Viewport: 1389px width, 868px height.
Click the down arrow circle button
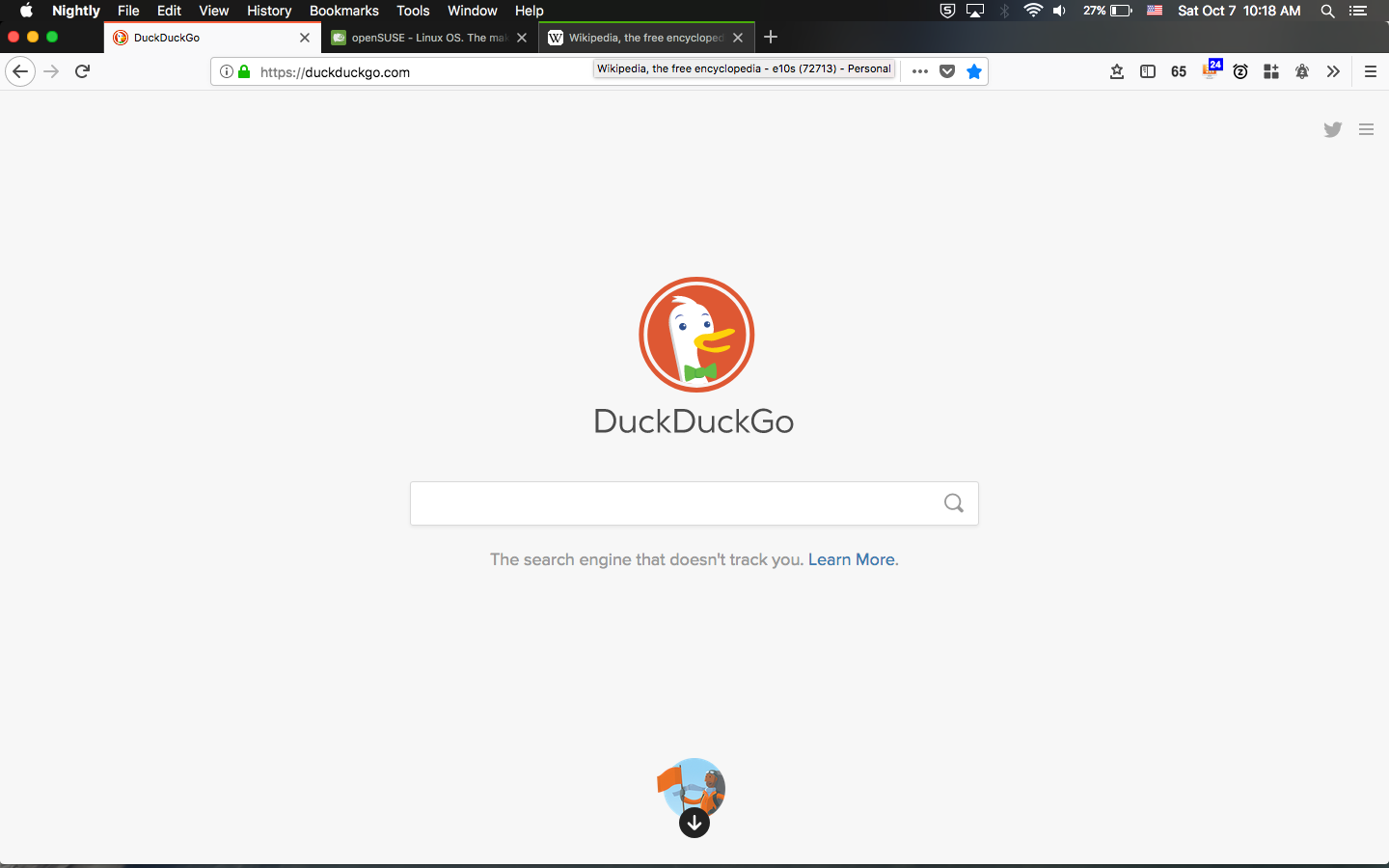click(x=694, y=823)
